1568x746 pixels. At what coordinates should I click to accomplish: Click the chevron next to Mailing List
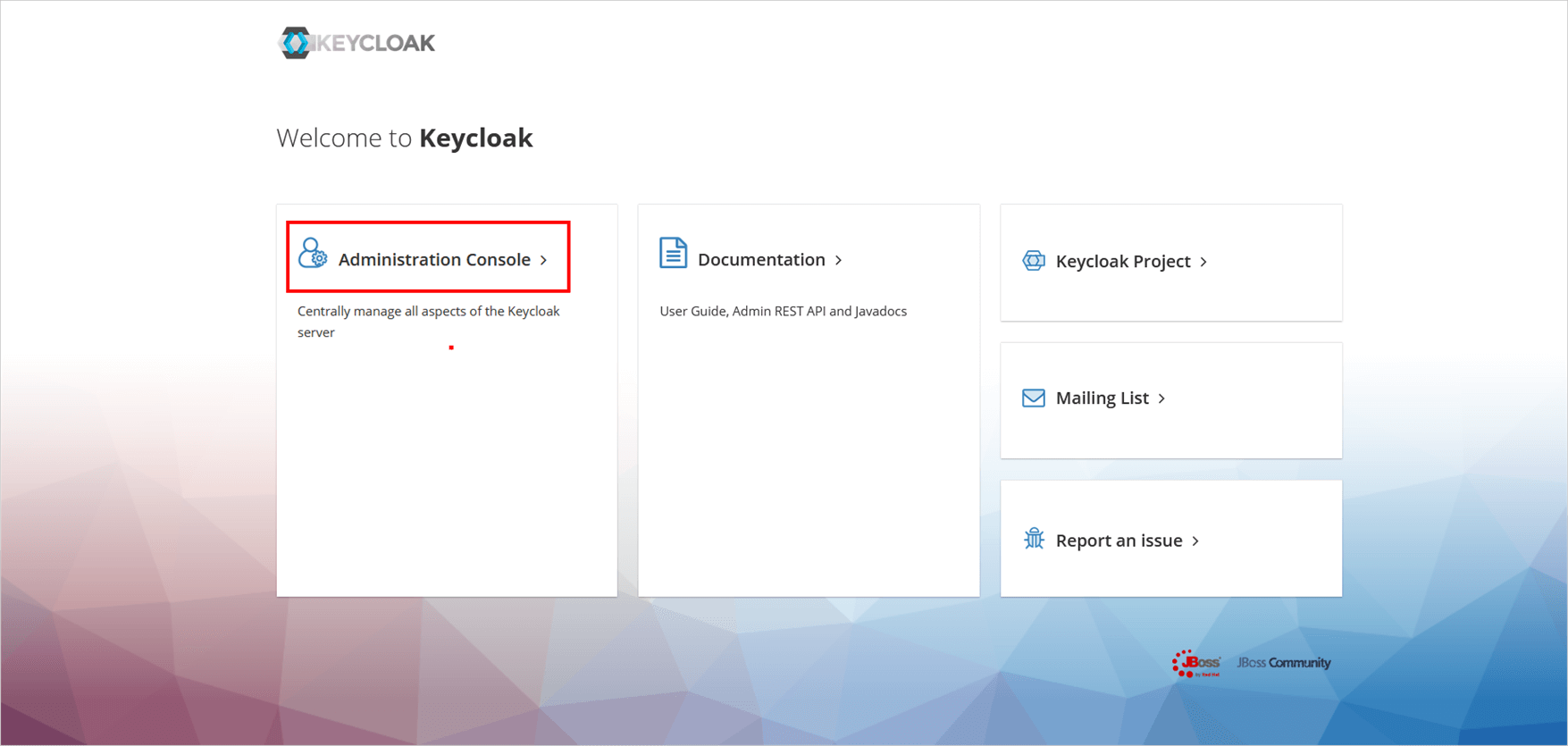1161,398
